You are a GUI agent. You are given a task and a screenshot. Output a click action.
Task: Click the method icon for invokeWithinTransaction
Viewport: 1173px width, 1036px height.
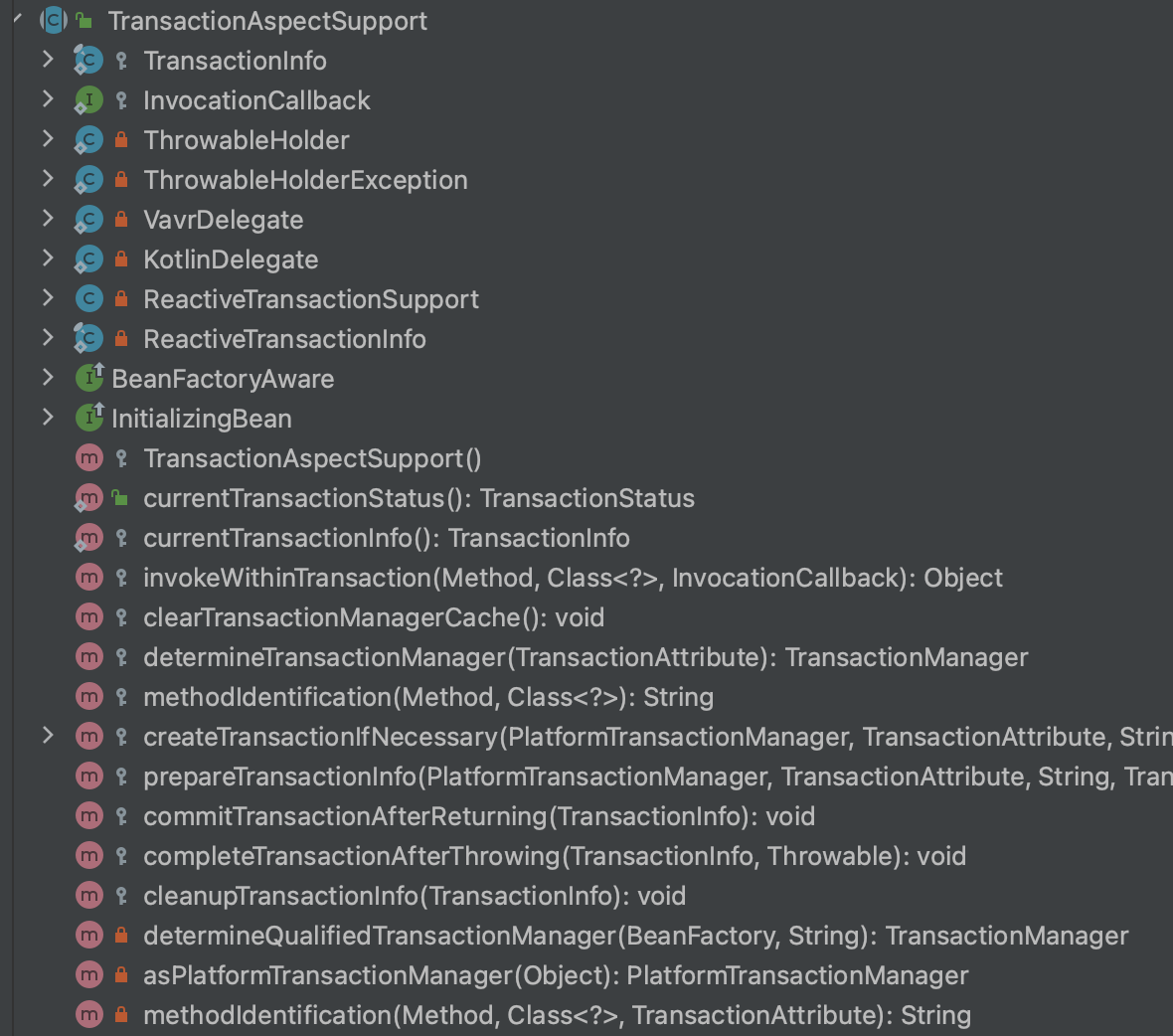[x=89, y=578]
